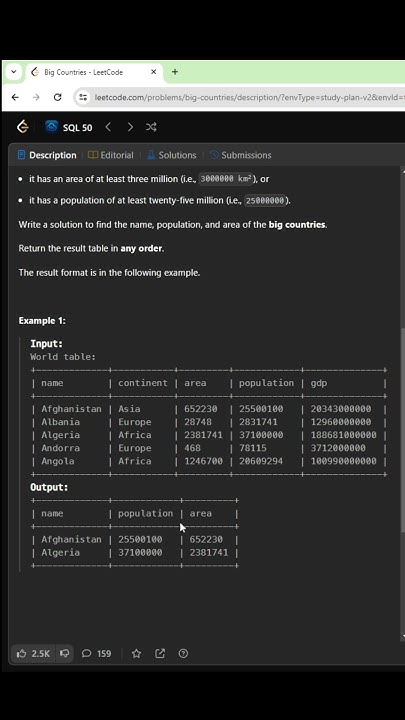The width and height of the screenshot is (405, 720).
Task: Switch to the Editorial tab
Action: 111,155
